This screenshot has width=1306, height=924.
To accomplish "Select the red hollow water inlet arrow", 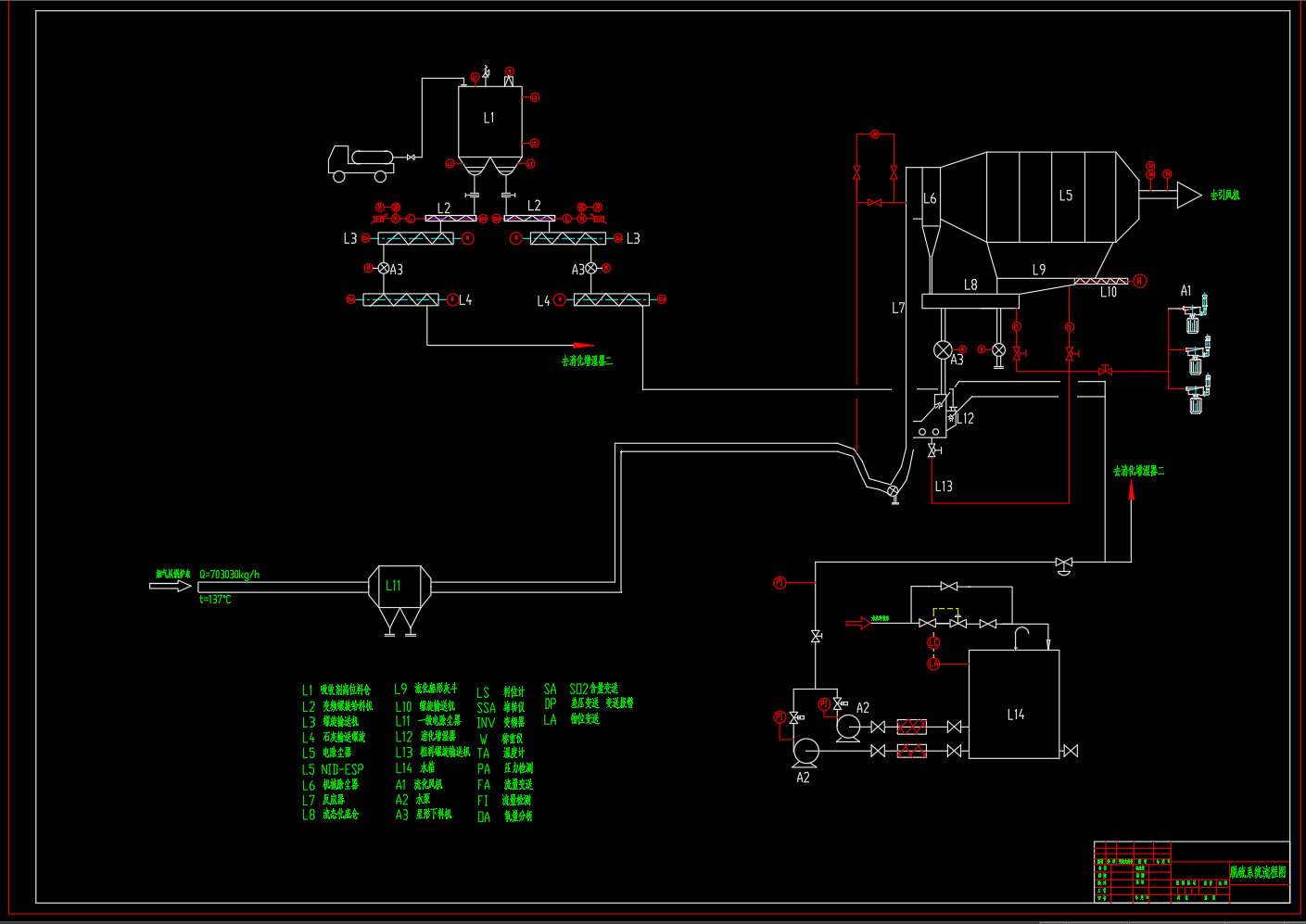I will click(x=859, y=623).
